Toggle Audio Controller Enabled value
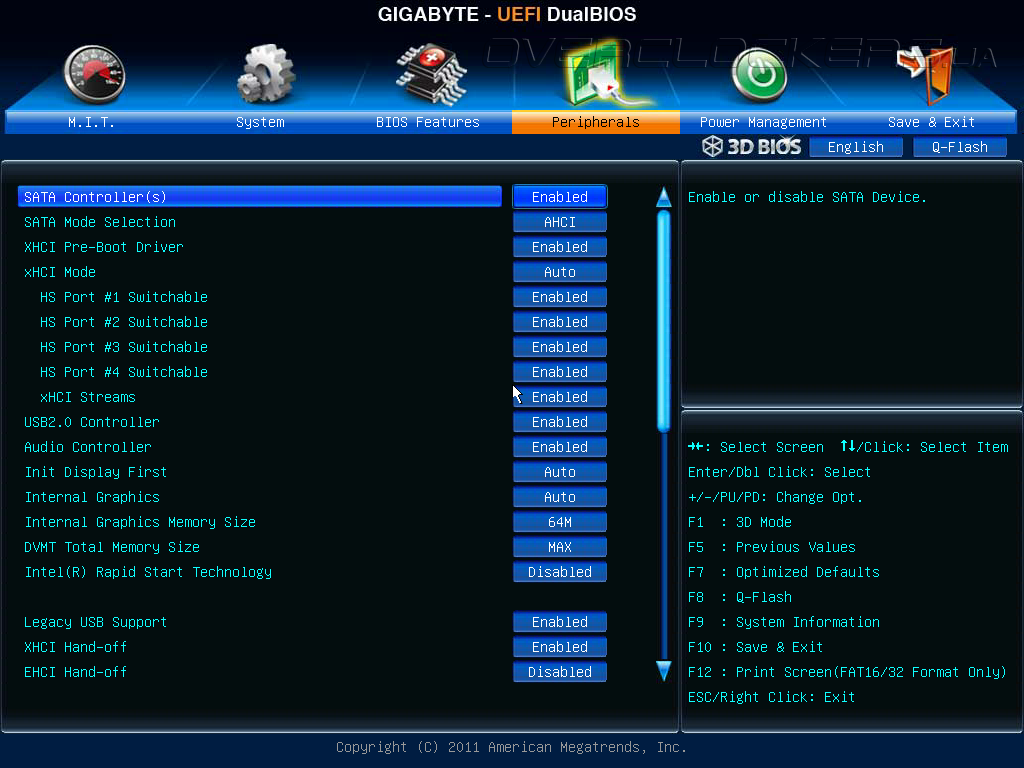This screenshot has height=768, width=1024. [560, 447]
